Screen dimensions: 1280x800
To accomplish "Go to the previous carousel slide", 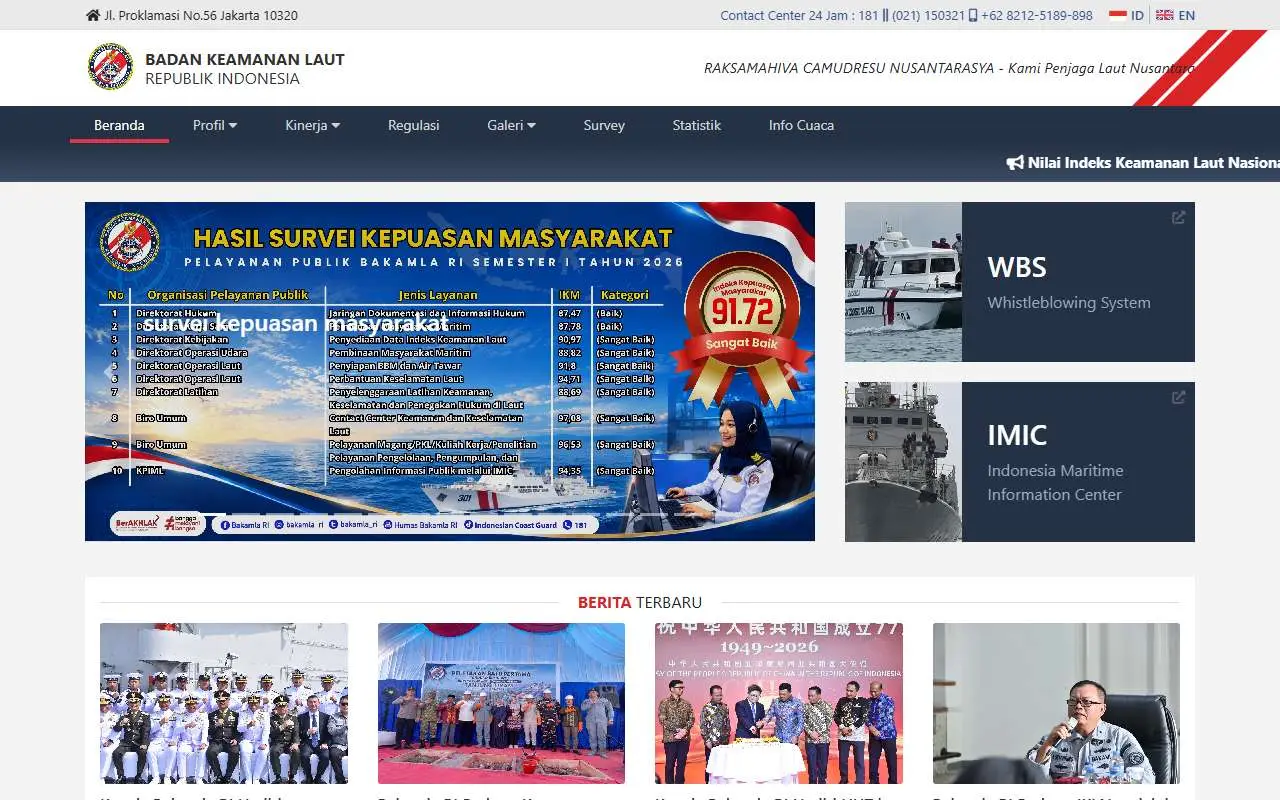I will pyautogui.click(x=110, y=372).
